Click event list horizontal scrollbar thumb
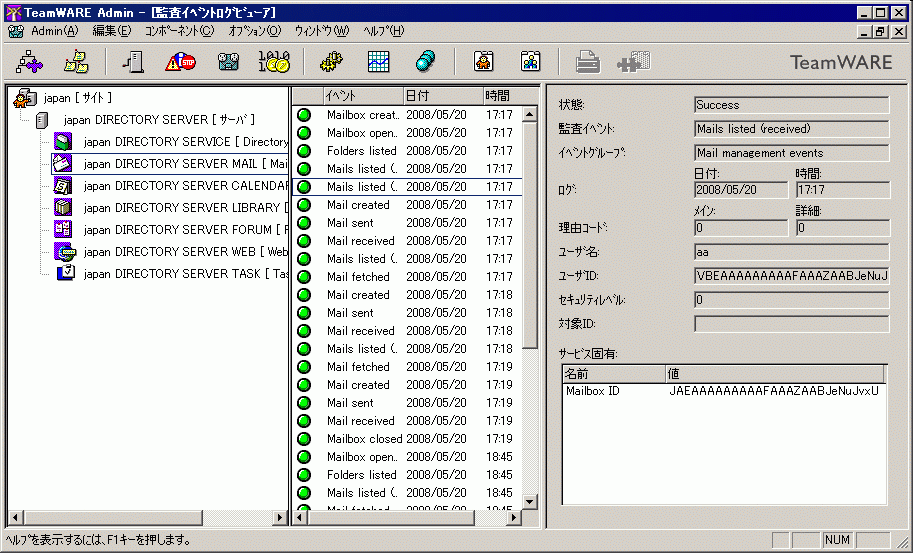Screen dimensions: 913x553 click(391, 517)
